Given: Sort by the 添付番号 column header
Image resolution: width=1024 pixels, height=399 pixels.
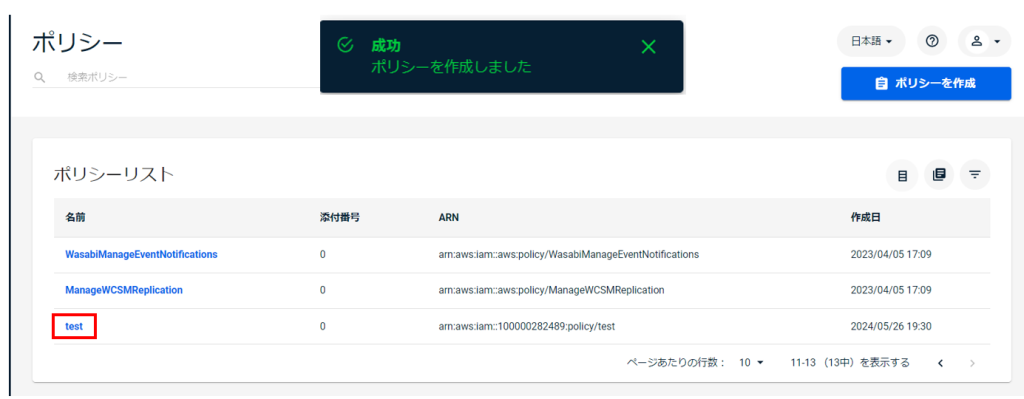Looking at the screenshot, I should point(335,217).
